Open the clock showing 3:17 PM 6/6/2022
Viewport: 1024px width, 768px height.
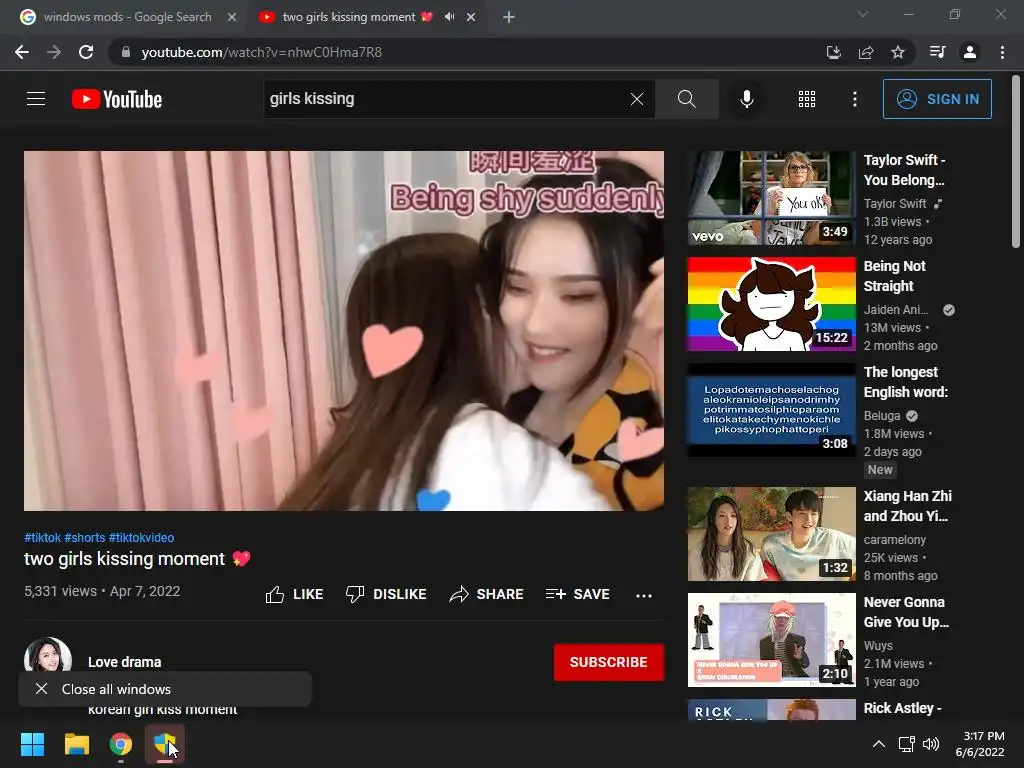(x=980, y=744)
